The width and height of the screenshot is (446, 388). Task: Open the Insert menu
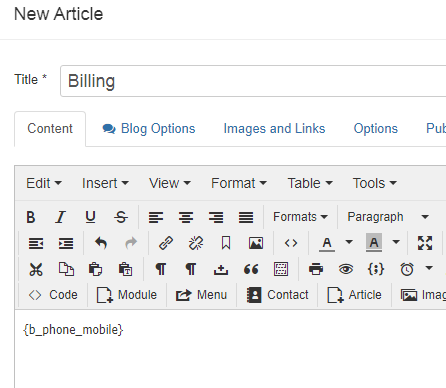pos(105,183)
